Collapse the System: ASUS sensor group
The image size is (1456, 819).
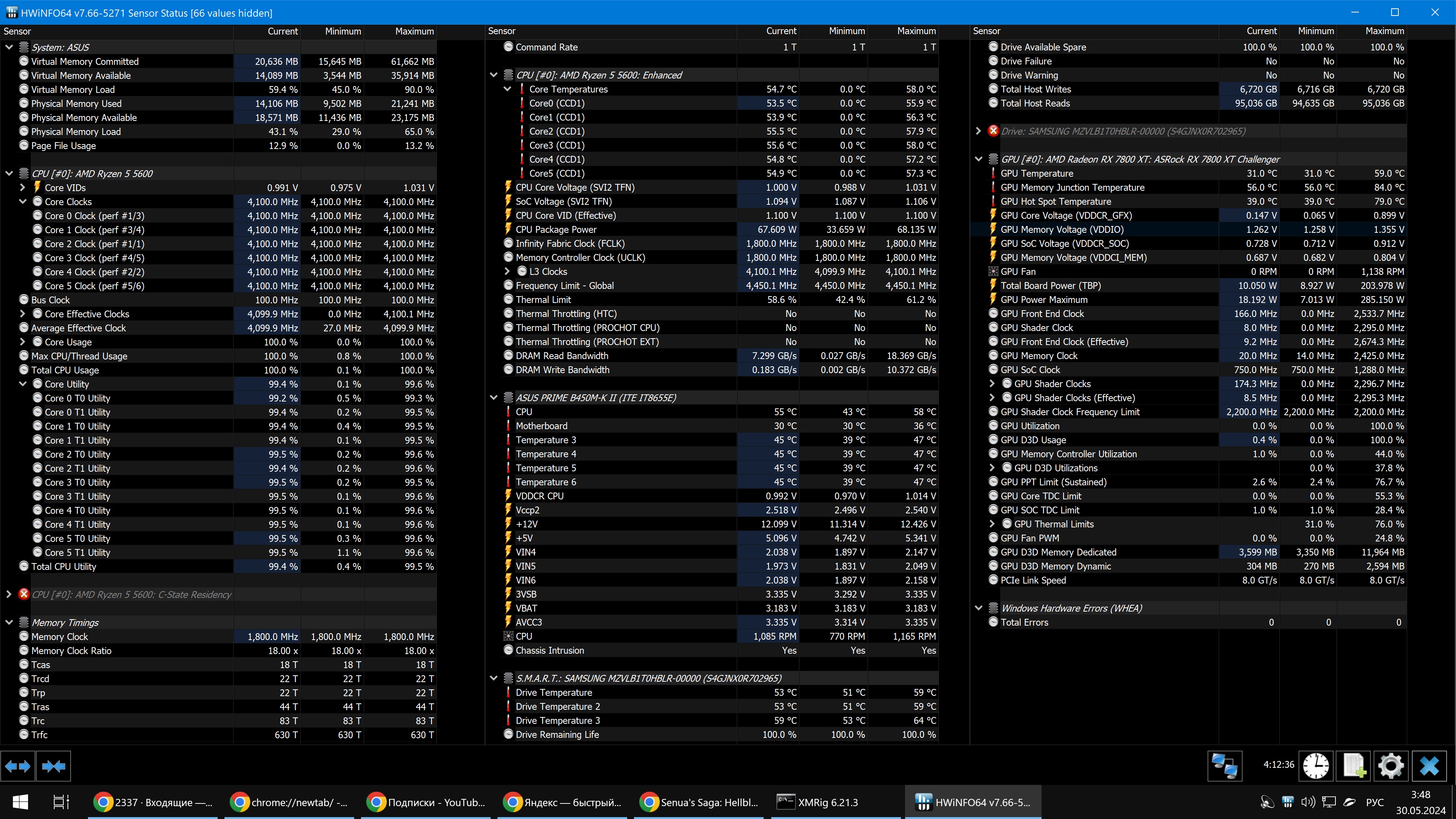pyautogui.click(x=9, y=47)
